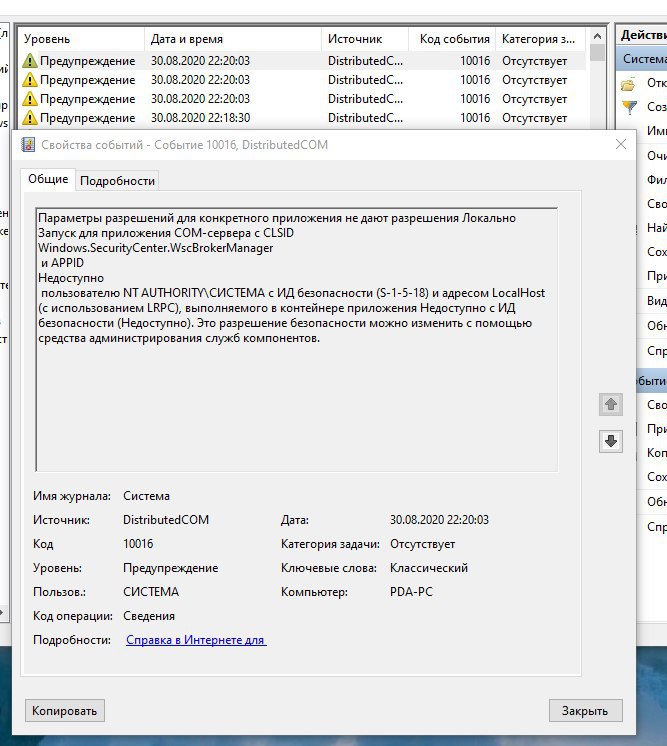Viewport: 667px width, 746px height.
Task: Click the Закрыть button
Action: click(585, 711)
